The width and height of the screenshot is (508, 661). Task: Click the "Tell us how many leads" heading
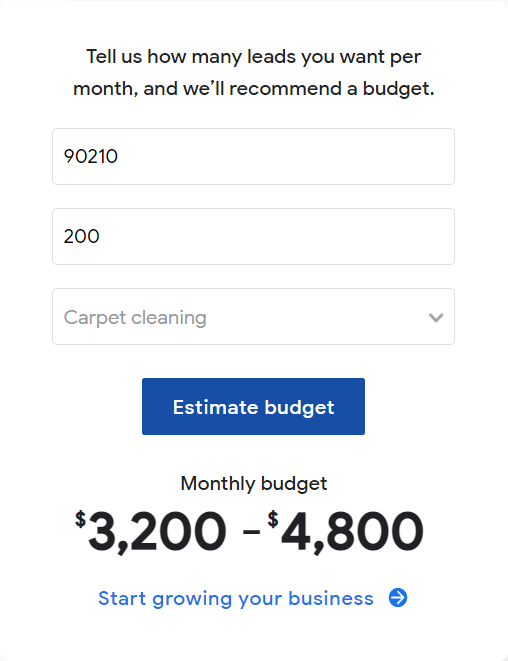pos(254,57)
